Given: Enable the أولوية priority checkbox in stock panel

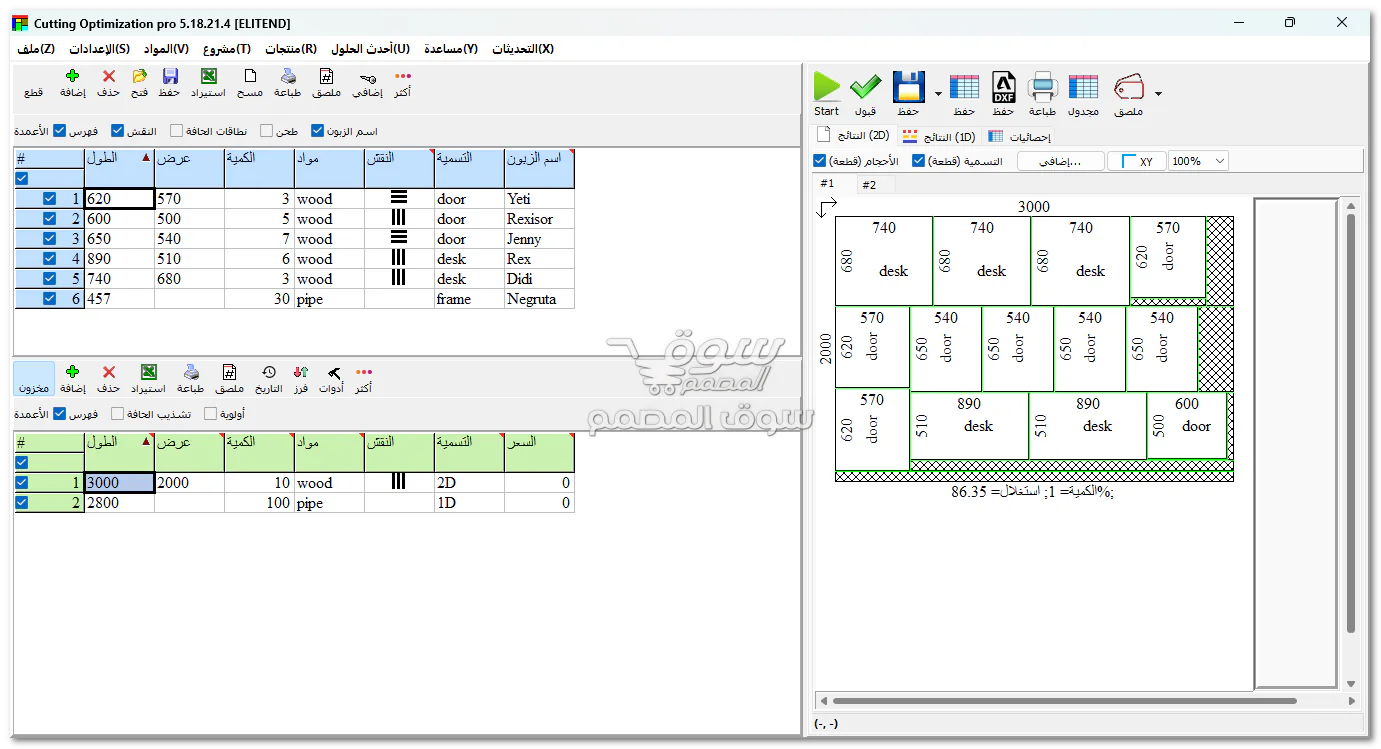Looking at the screenshot, I should tap(210, 413).
